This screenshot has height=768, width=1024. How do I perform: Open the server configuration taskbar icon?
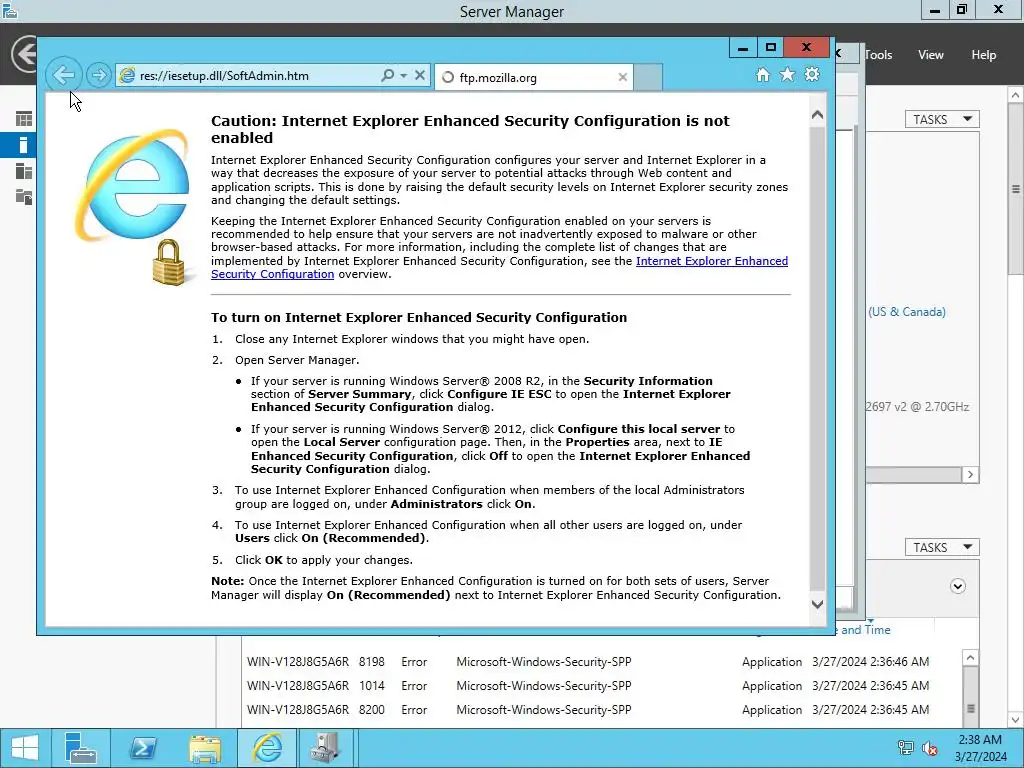tap(325, 748)
